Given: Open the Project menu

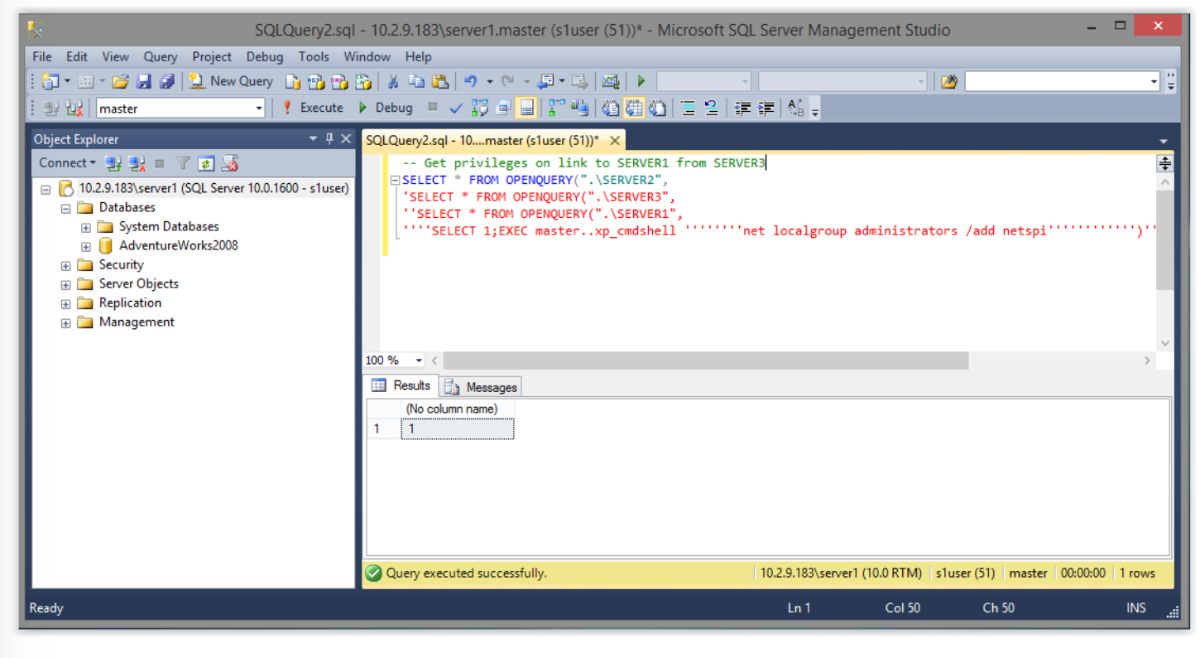Looking at the screenshot, I should (x=211, y=57).
